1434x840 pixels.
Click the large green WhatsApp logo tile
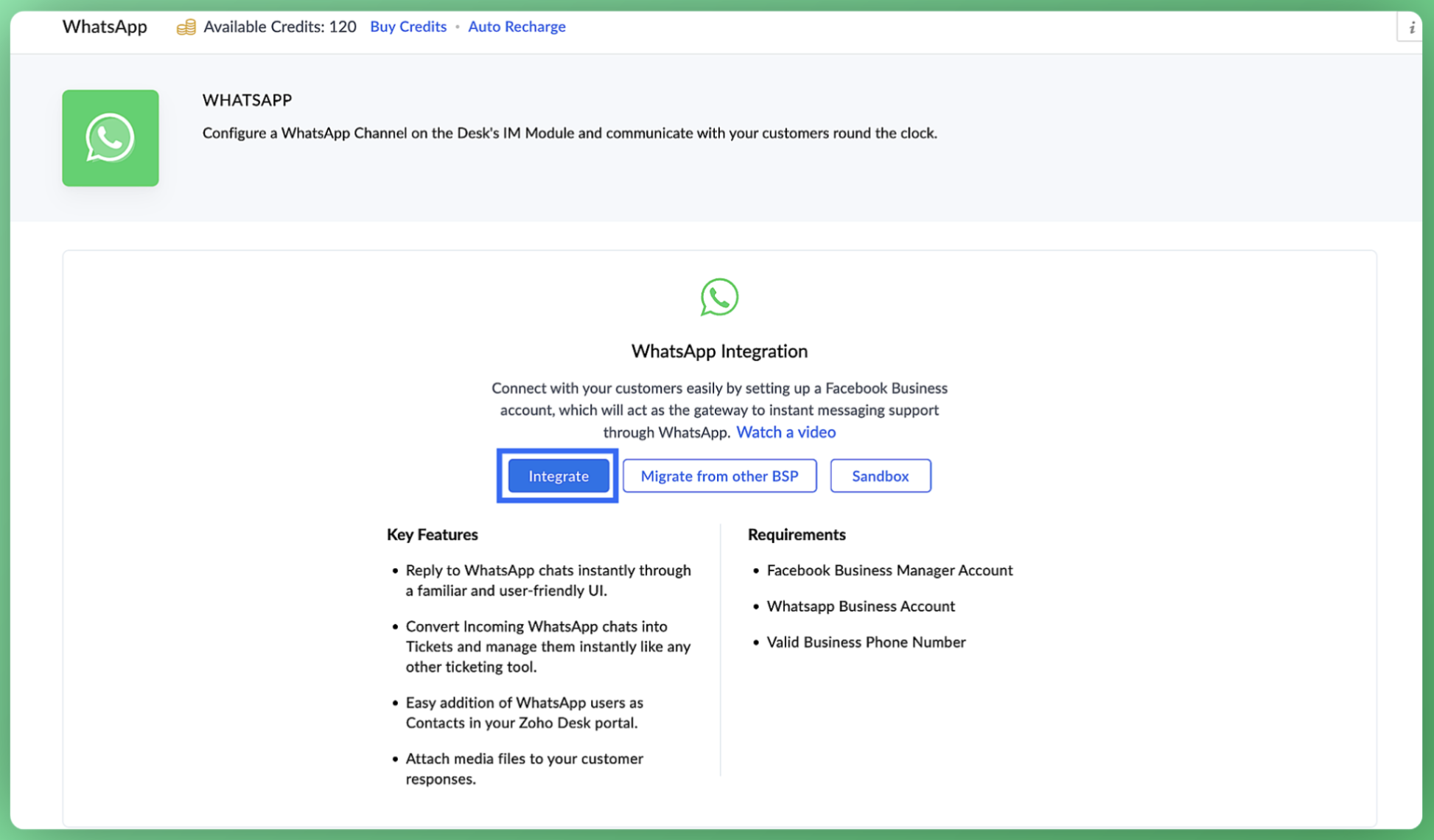pos(111,138)
